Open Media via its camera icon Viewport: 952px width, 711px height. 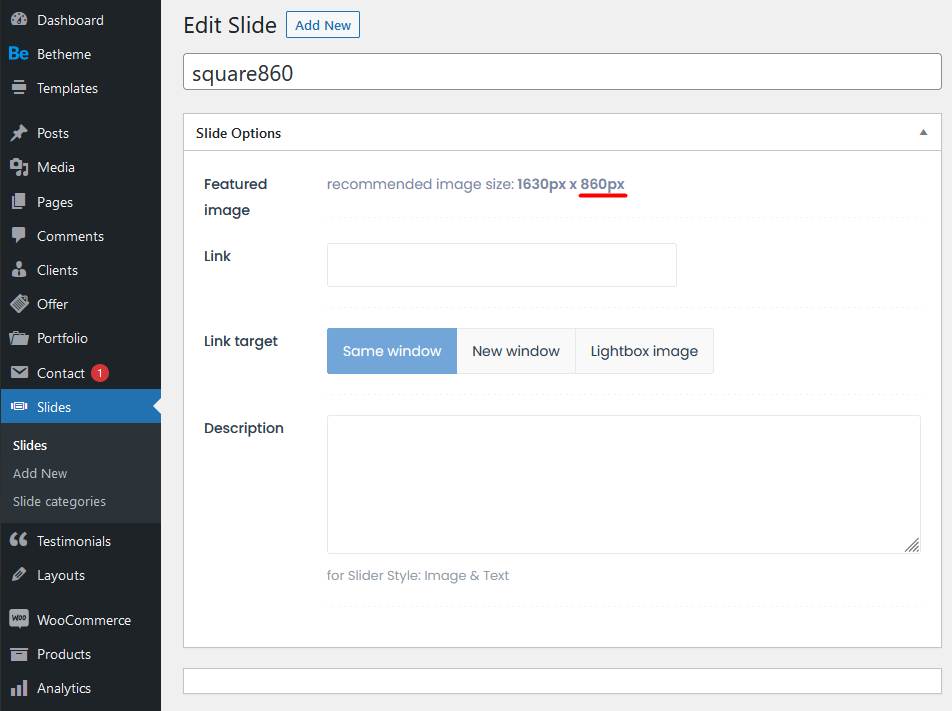pyautogui.click(x=19, y=167)
